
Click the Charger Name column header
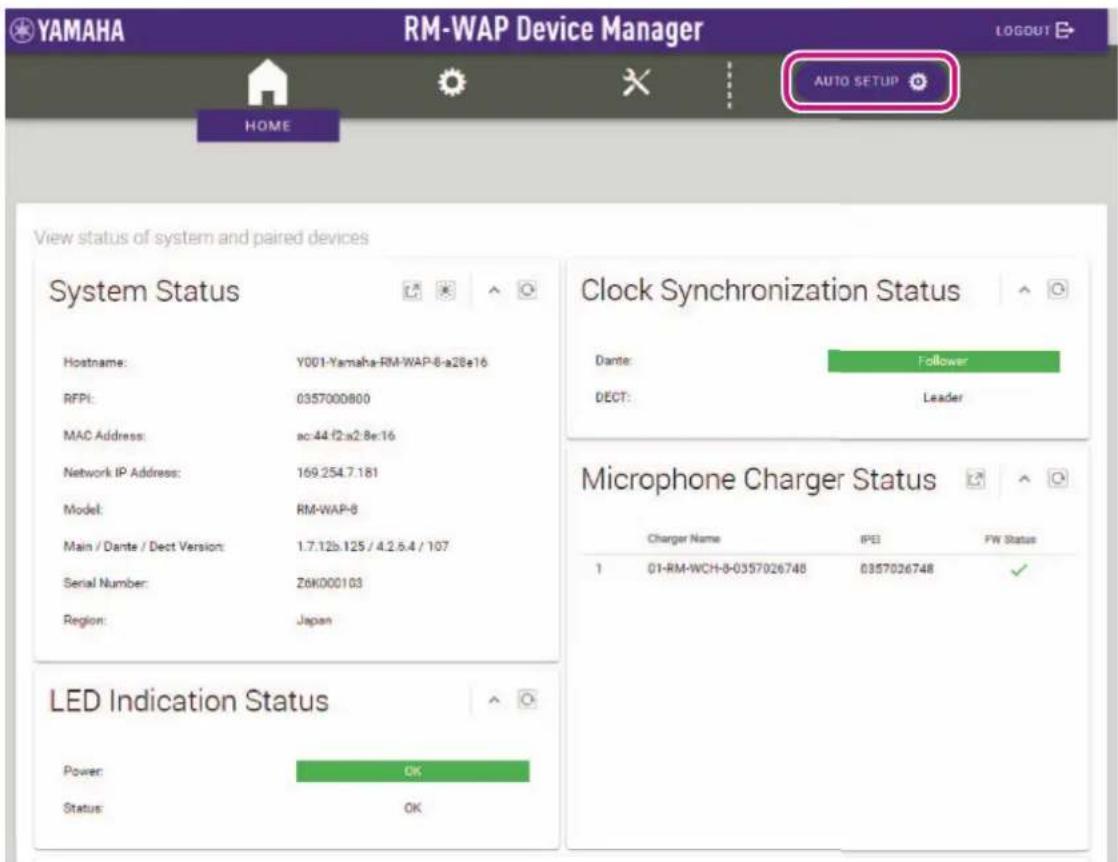[684, 538]
